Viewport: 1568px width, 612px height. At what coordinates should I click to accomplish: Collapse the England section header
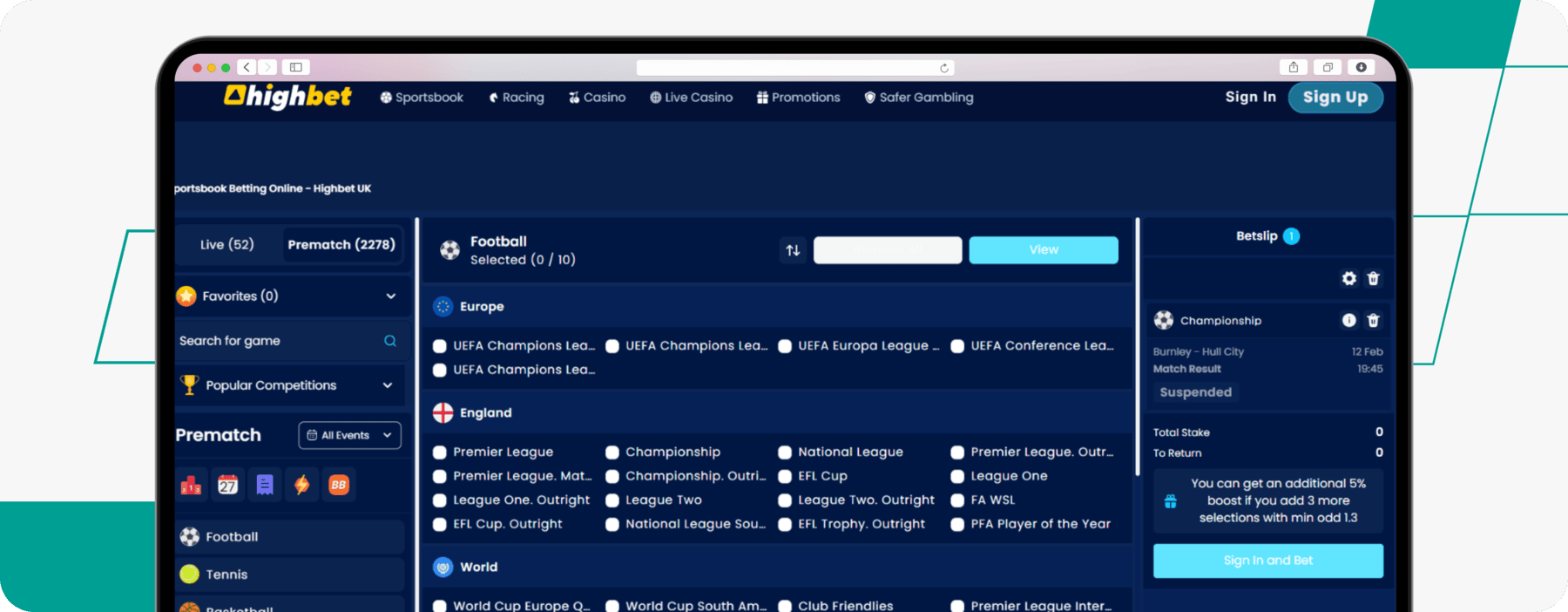pyautogui.click(x=777, y=412)
